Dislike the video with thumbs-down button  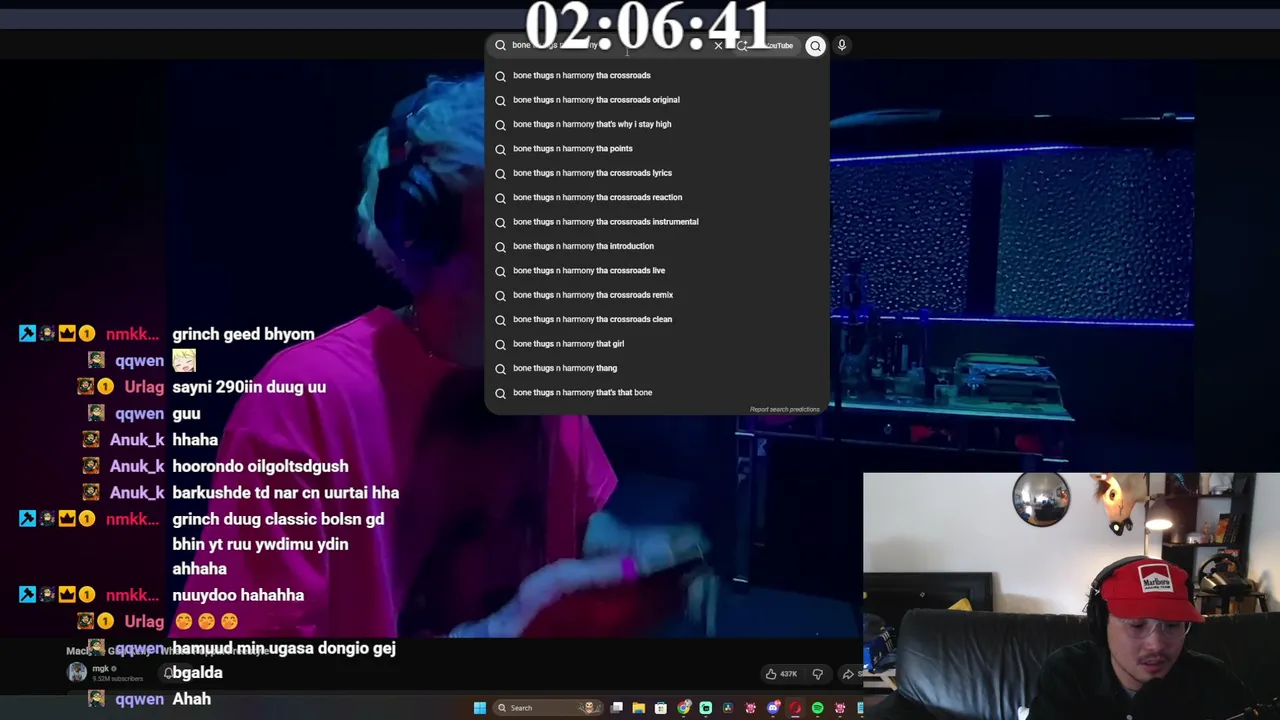817,674
